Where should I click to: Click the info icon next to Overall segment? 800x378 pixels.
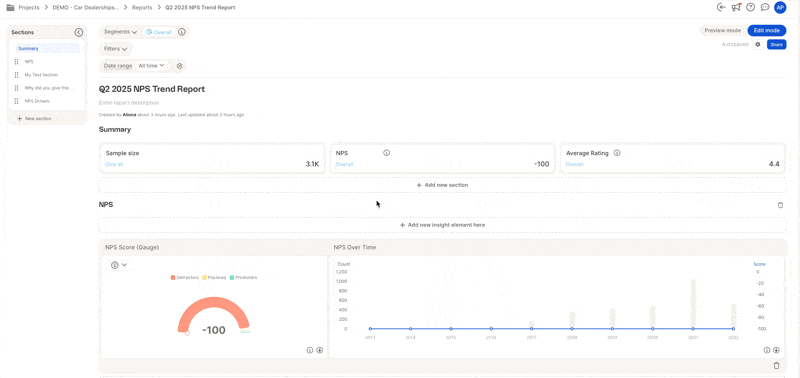(x=182, y=32)
